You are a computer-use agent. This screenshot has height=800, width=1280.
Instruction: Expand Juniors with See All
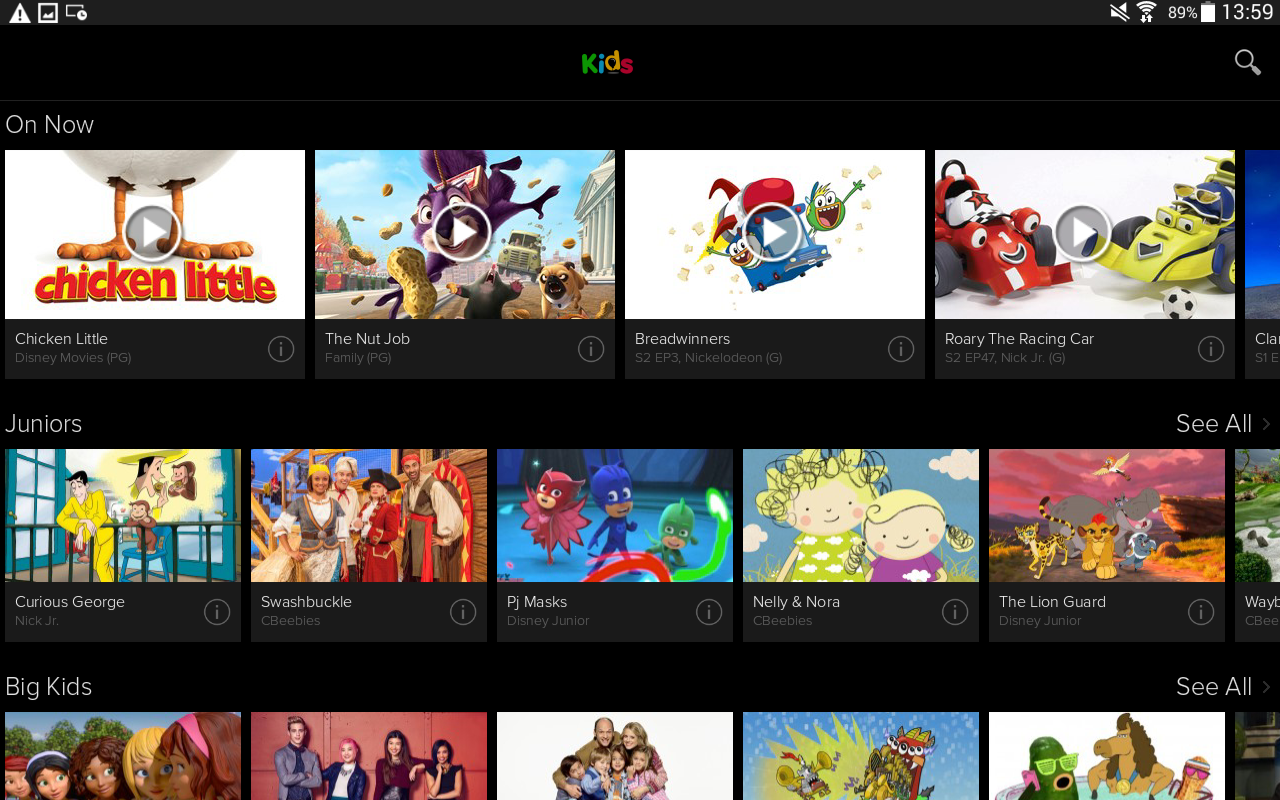point(1223,424)
